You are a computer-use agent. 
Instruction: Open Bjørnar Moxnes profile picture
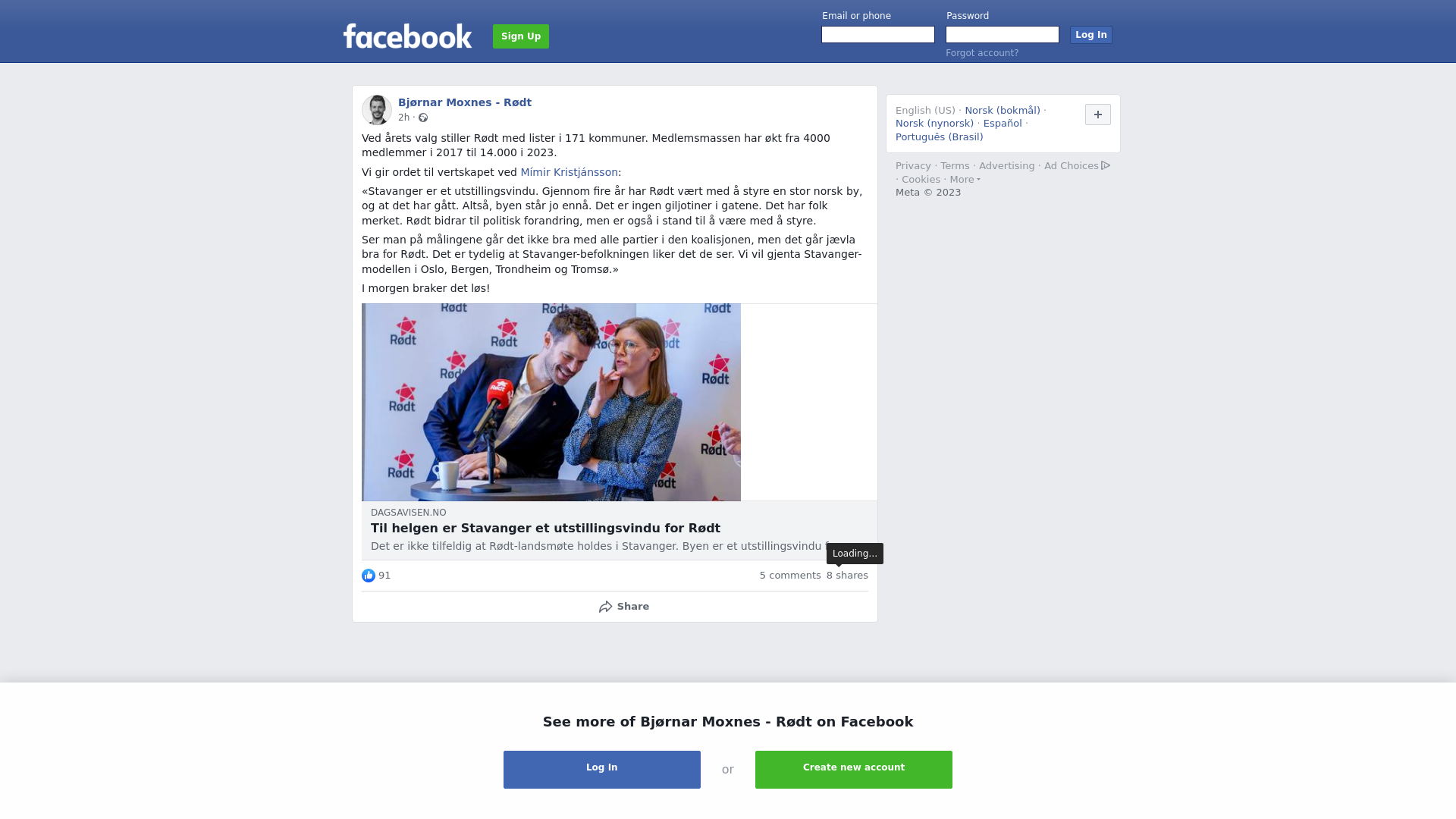[377, 110]
